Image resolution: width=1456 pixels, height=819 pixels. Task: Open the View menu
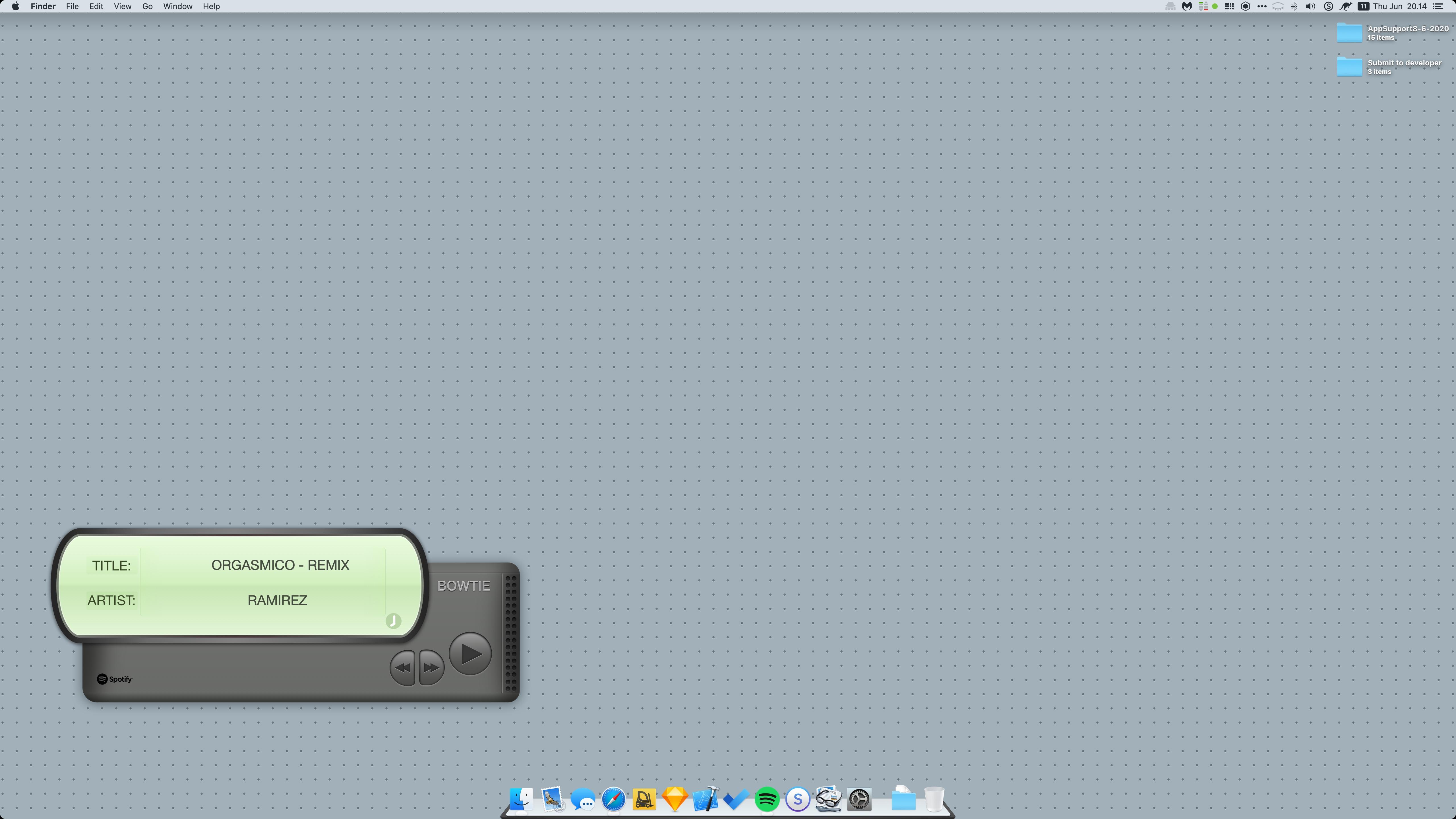click(x=122, y=6)
